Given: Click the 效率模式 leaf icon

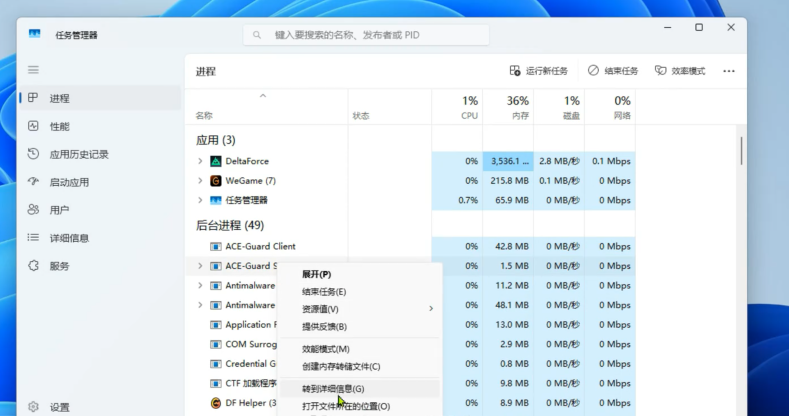Looking at the screenshot, I should (660, 71).
